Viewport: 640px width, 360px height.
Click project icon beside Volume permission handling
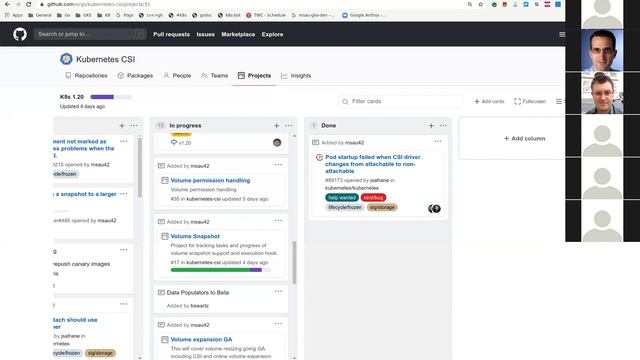pos(164,180)
